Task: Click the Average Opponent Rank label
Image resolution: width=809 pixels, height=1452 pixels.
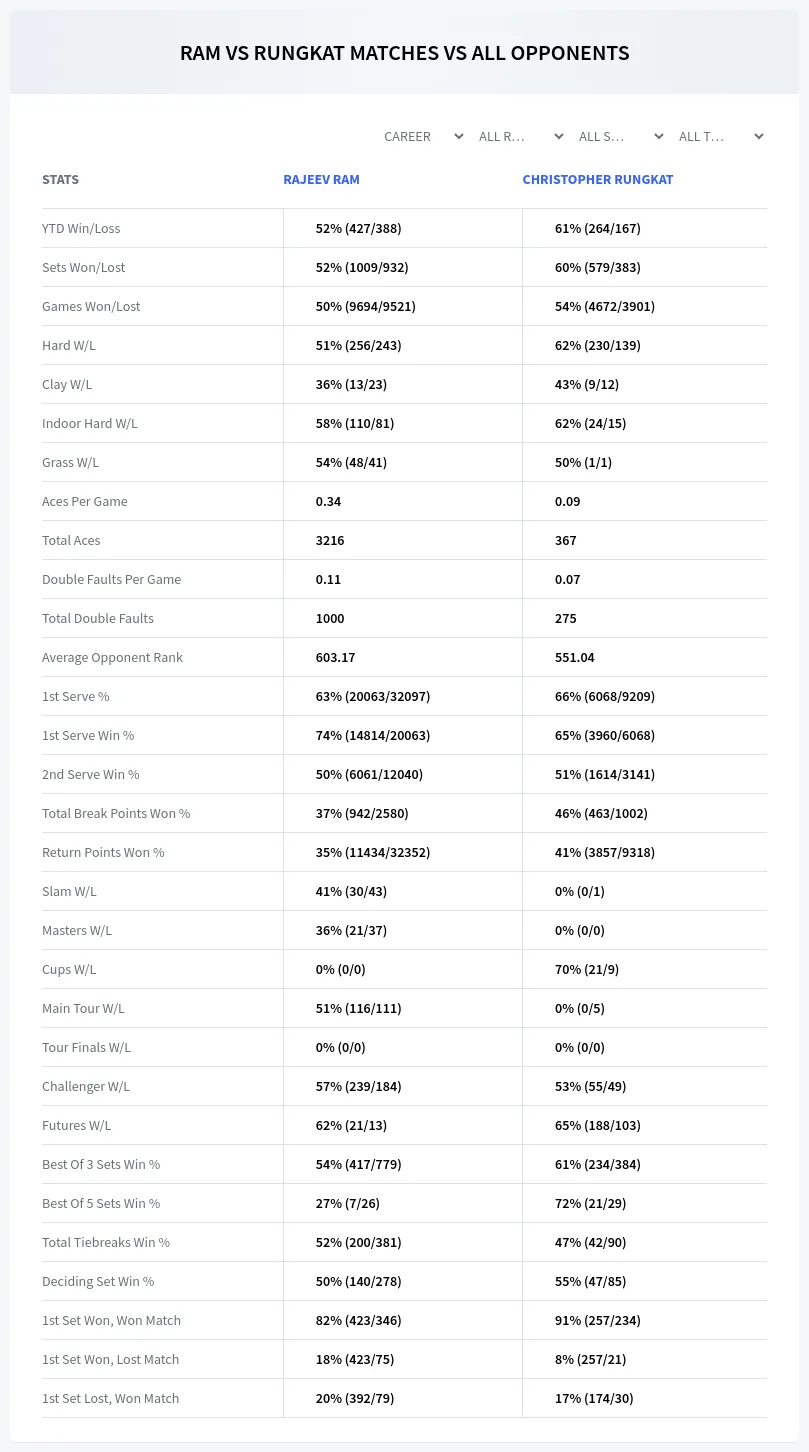Action: (112, 657)
